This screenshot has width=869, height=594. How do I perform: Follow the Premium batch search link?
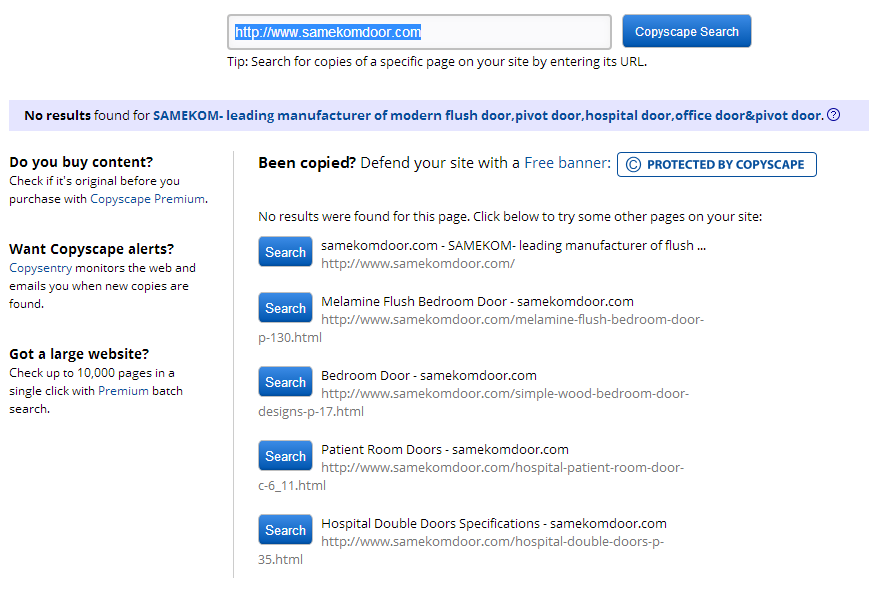[x=123, y=391]
